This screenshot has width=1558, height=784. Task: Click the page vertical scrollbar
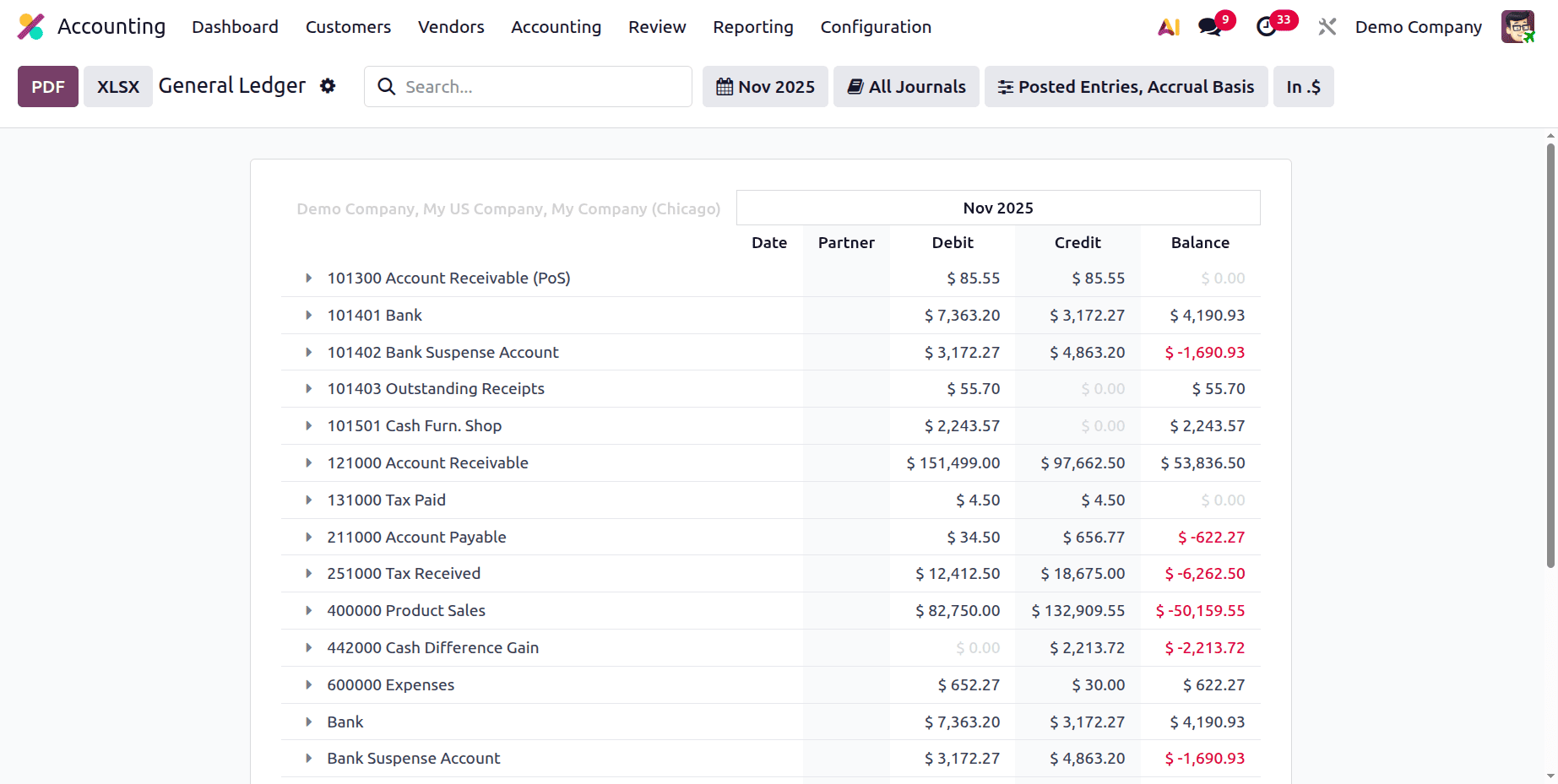(1550, 355)
